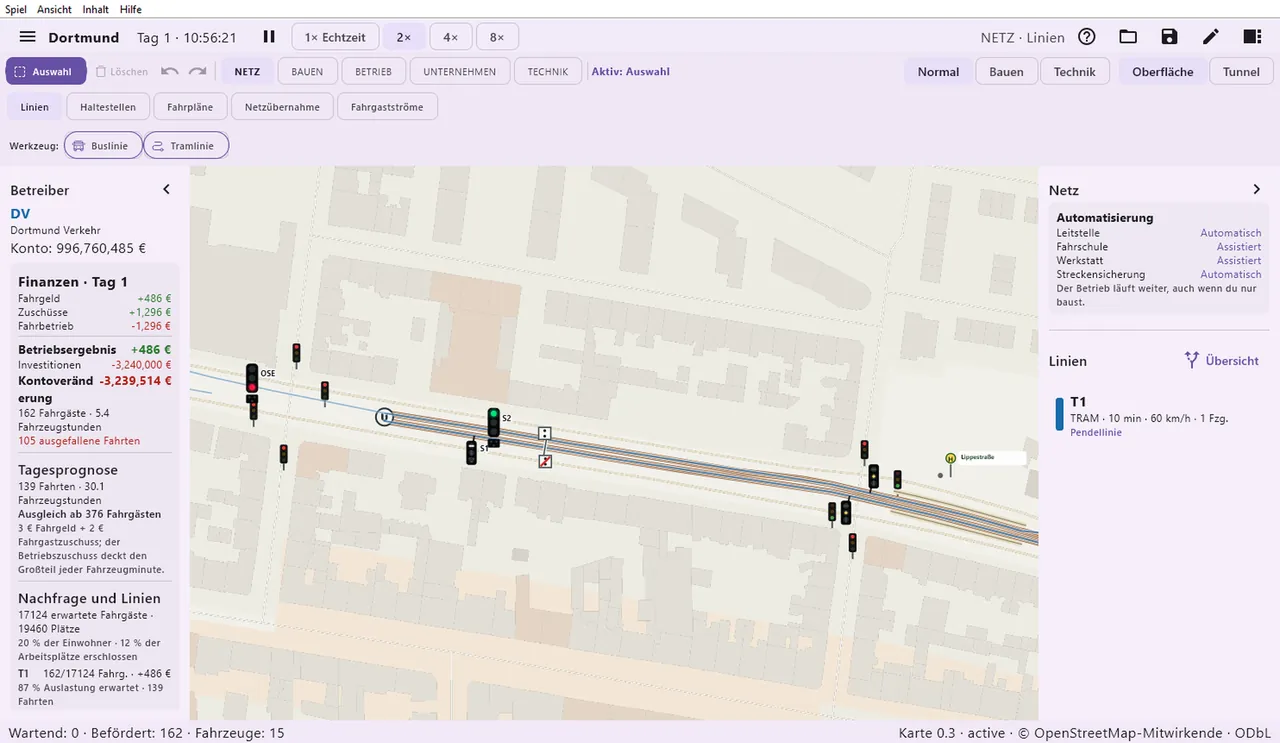
Task: Undo the last action
Action: coord(169,72)
